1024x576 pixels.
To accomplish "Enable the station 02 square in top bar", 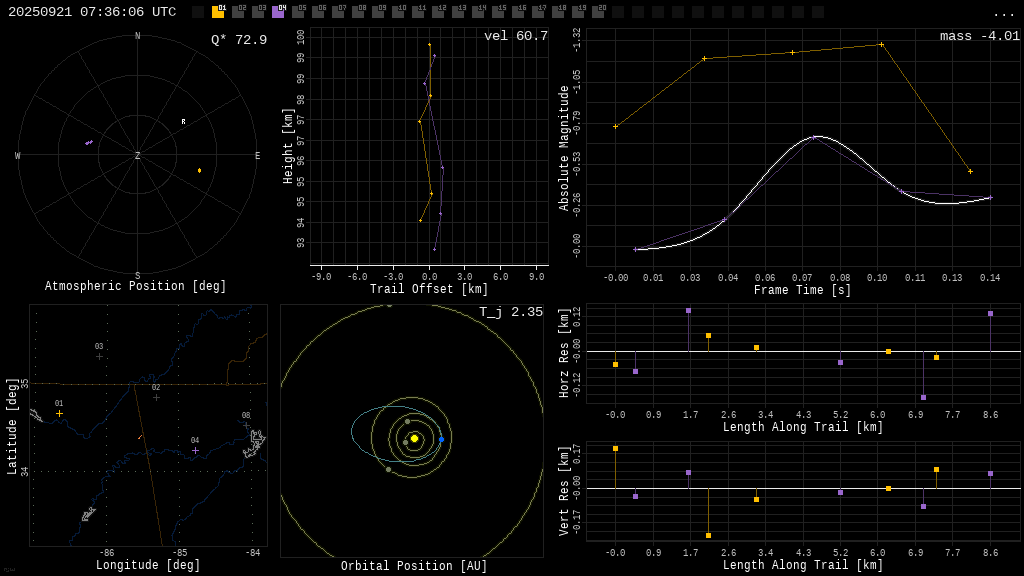I will pyautogui.click(x=238, y=12).
